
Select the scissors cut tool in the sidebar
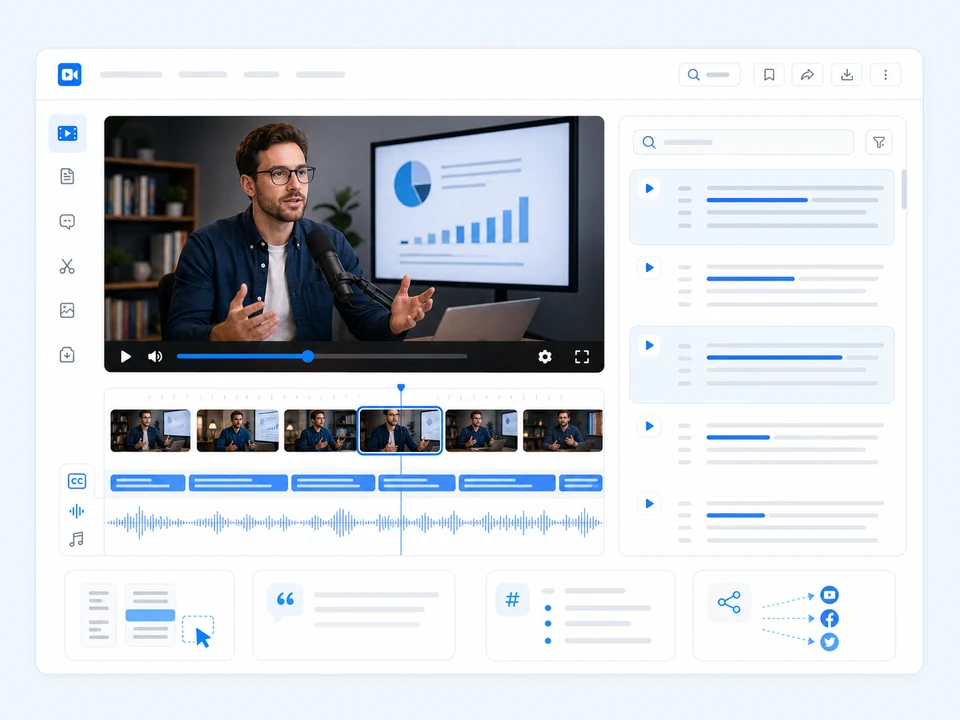pos(67,266)
